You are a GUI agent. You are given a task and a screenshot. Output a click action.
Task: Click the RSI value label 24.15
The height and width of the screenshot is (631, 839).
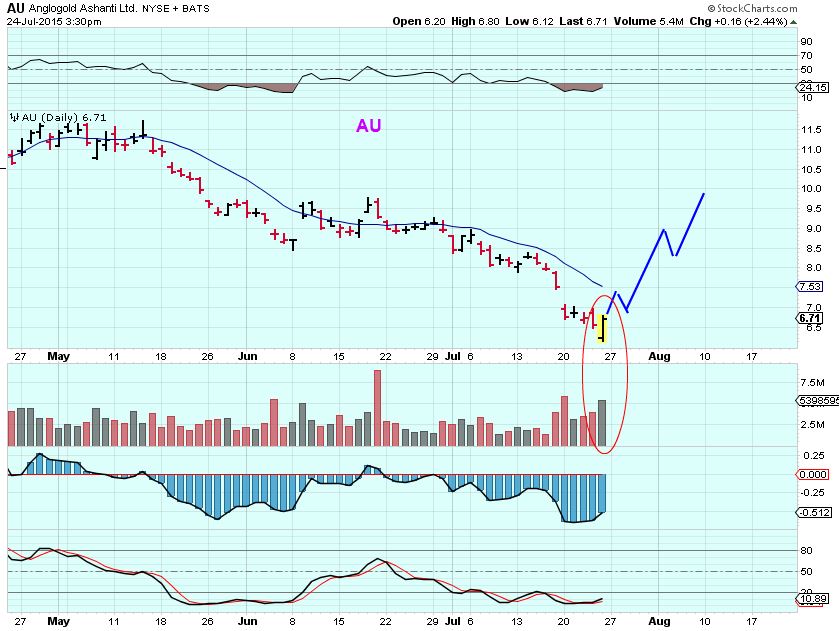tap(813, 87)
